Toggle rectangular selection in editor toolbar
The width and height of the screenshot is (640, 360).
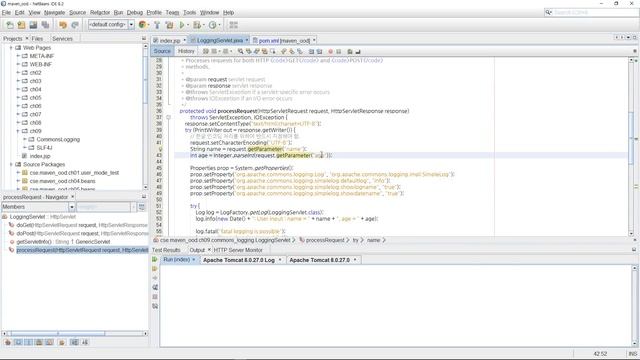pos(273,51)
